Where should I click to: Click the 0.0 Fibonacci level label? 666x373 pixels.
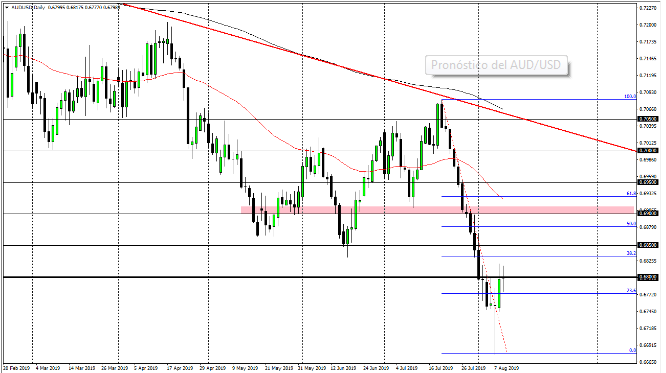tap(632, 350)
